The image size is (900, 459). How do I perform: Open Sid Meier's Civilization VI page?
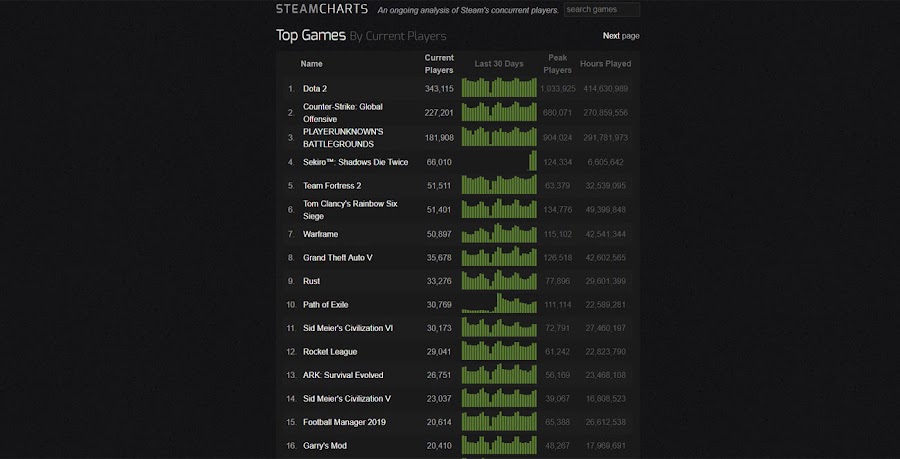coord(348,328)
